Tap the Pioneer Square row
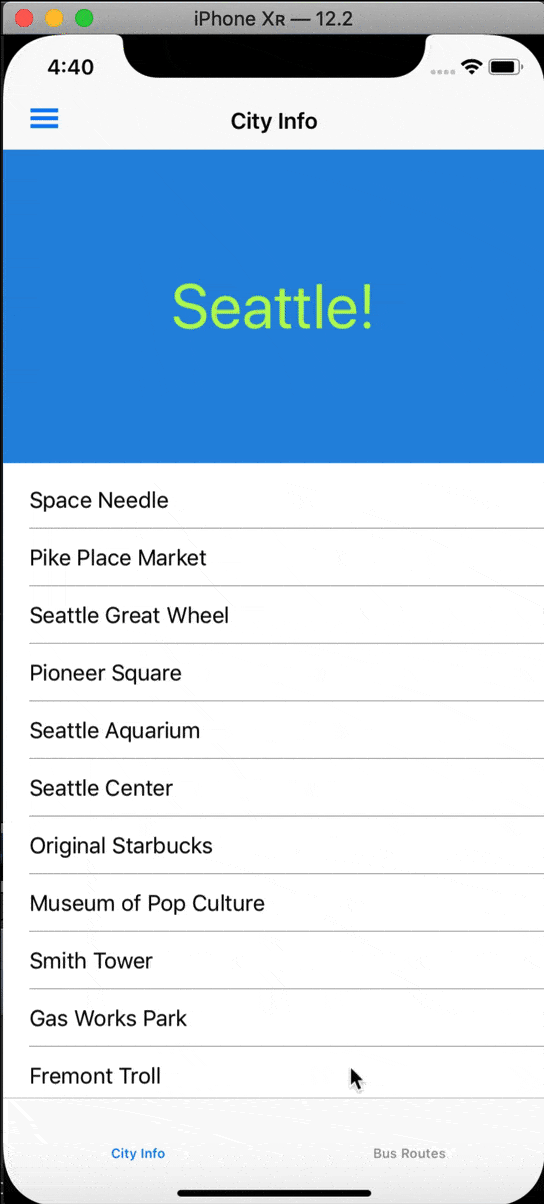544x1204 pixels. pyautogui.click(x=274, y=673)
